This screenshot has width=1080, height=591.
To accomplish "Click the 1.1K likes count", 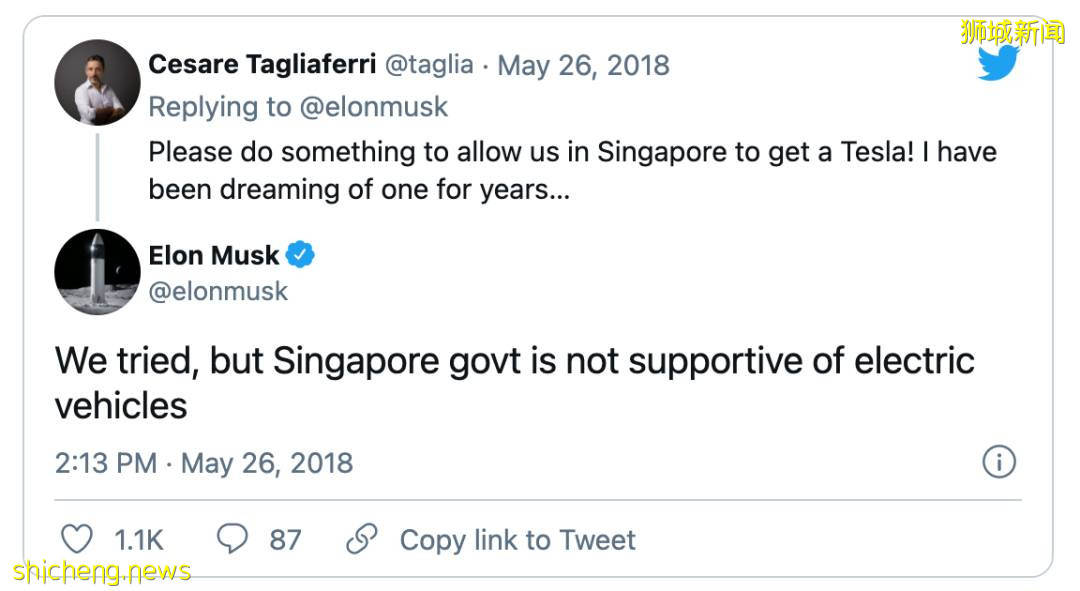I will [138, 540].
